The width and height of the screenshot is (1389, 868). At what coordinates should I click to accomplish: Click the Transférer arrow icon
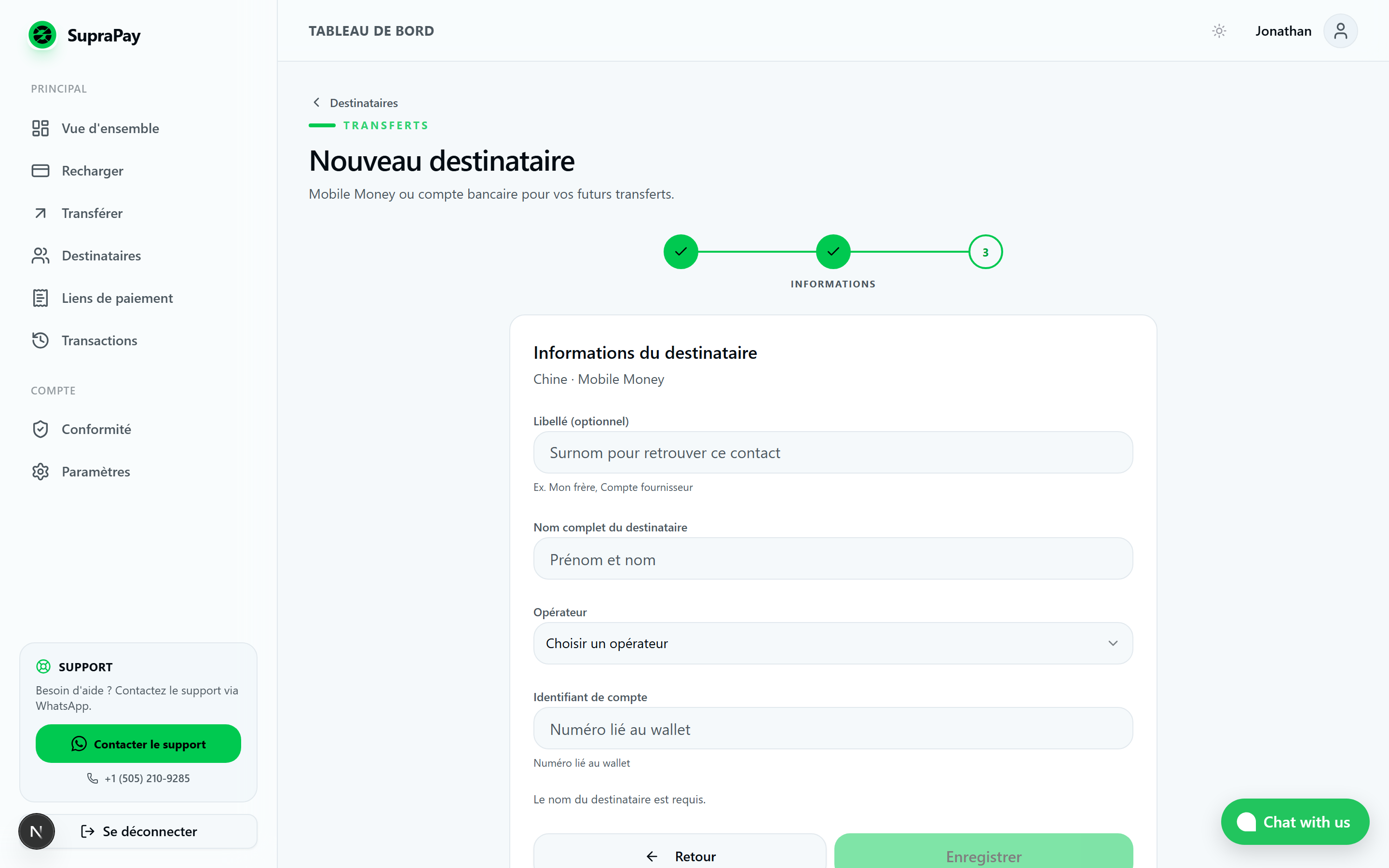tap(40, 213)
